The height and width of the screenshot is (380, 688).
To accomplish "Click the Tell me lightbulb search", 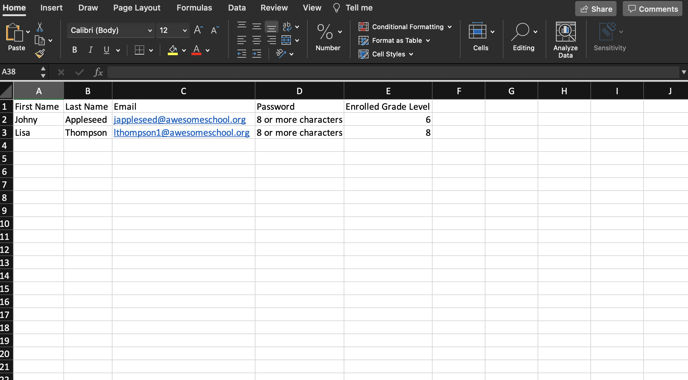I will (353, 8).
